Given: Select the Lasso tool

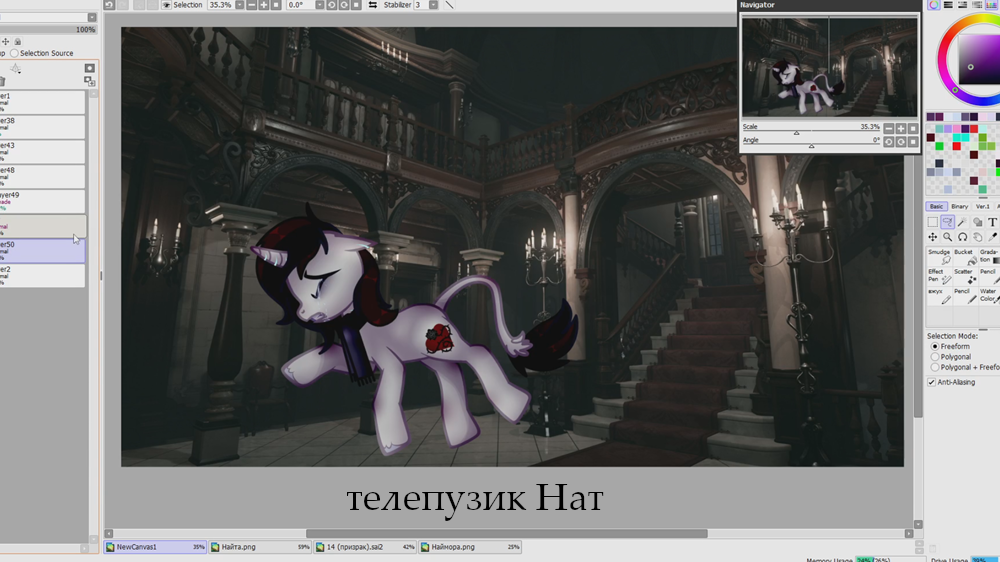Looking at the screenshot, I should coord(947,222).
